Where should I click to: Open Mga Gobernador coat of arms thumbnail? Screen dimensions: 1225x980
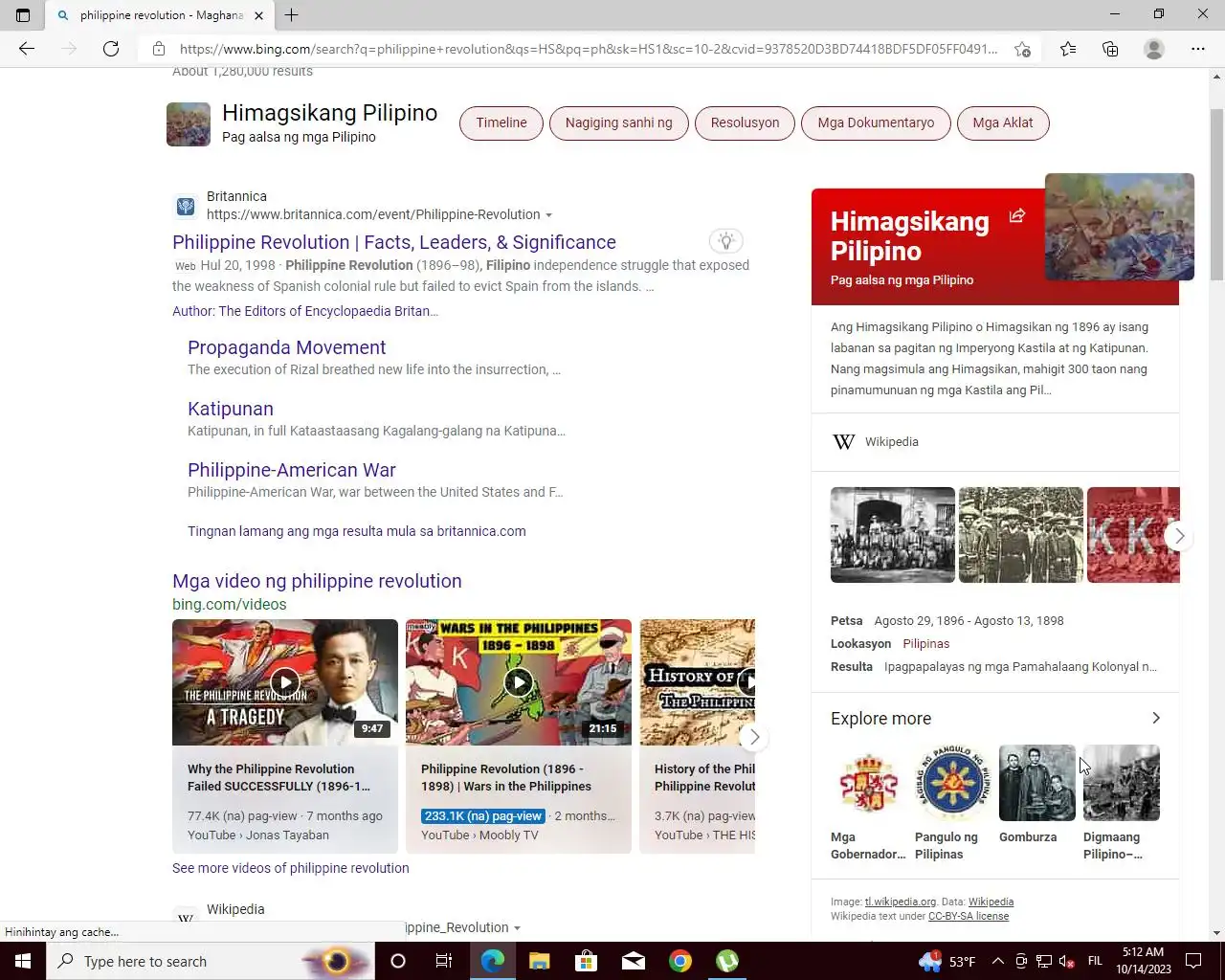869,783
